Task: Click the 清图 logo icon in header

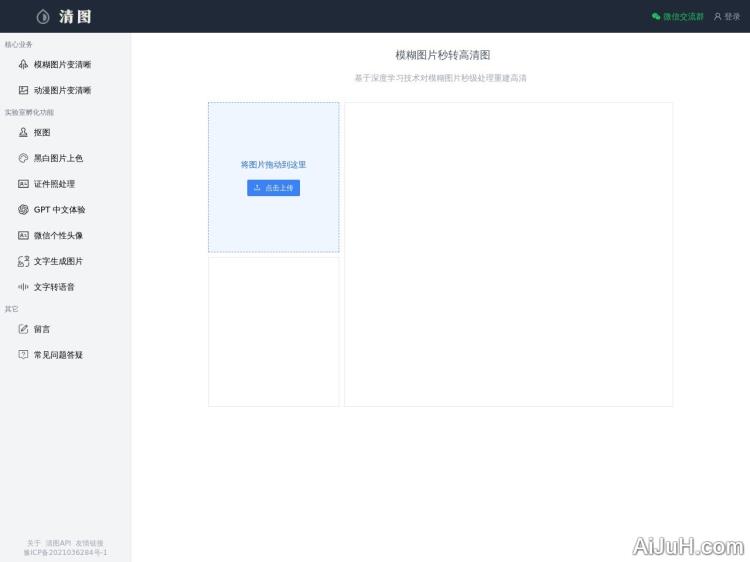Action: [43, 16]
